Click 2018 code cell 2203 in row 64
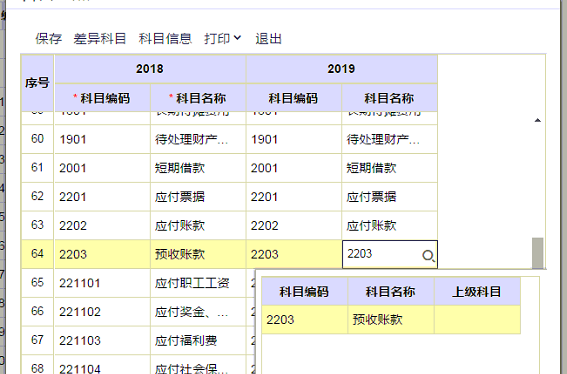The image size is (567, 374). pyautogui.click(x=102, y=254)
